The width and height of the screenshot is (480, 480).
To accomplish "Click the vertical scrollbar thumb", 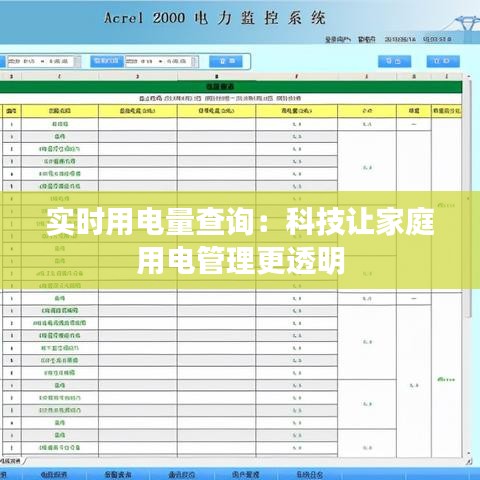I will click(x=468, y=198).
